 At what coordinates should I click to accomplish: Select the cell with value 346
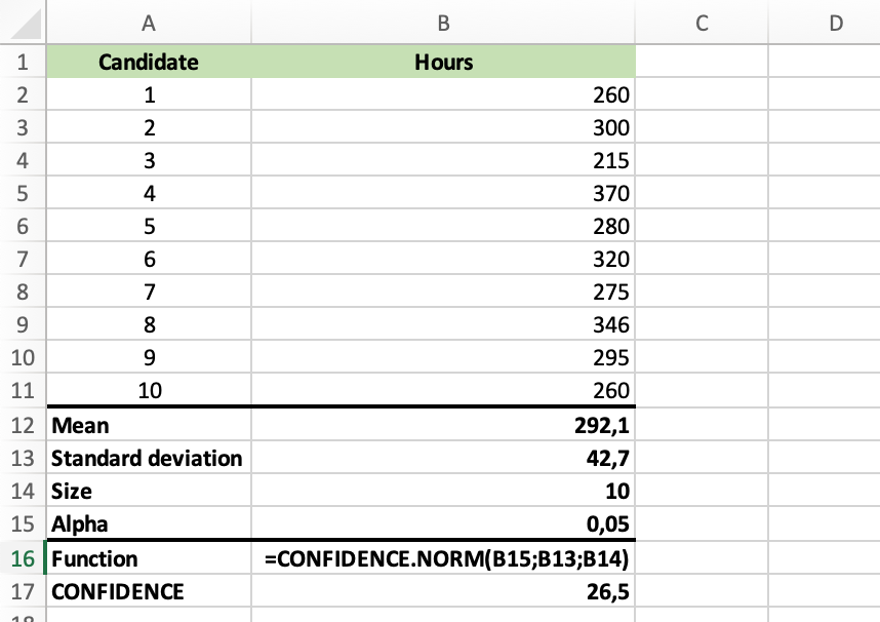pyautogui.click(x=443, y=325)
